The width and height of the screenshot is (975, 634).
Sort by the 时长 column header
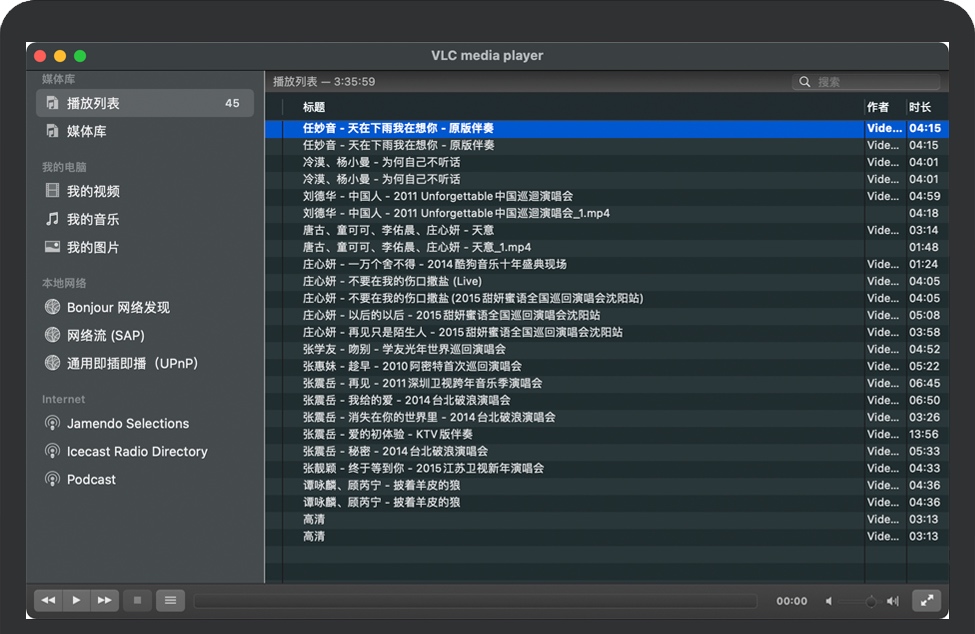[920, 107]
